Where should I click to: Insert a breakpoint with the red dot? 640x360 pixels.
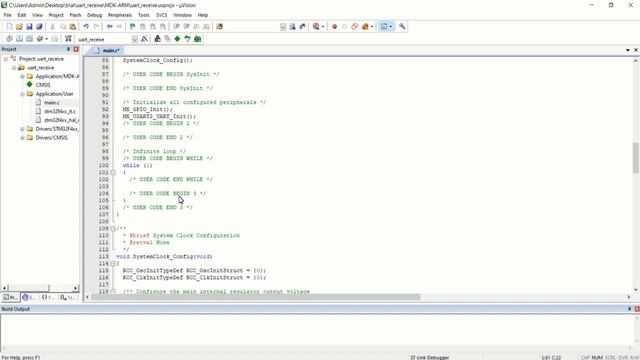334,27
